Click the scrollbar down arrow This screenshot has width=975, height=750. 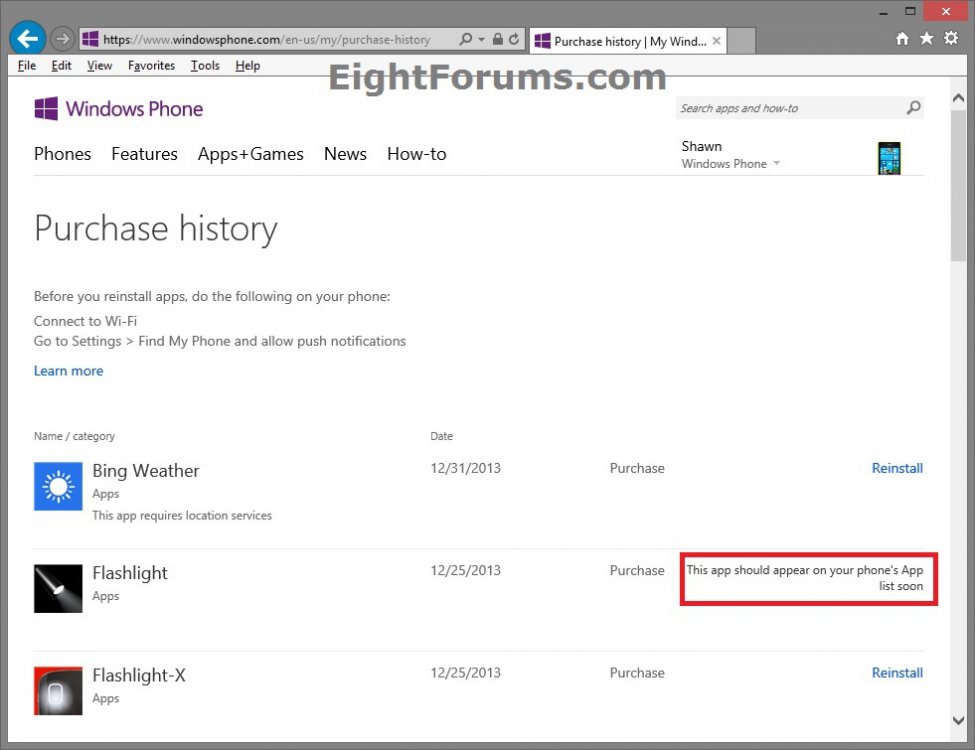pos(958,720)
